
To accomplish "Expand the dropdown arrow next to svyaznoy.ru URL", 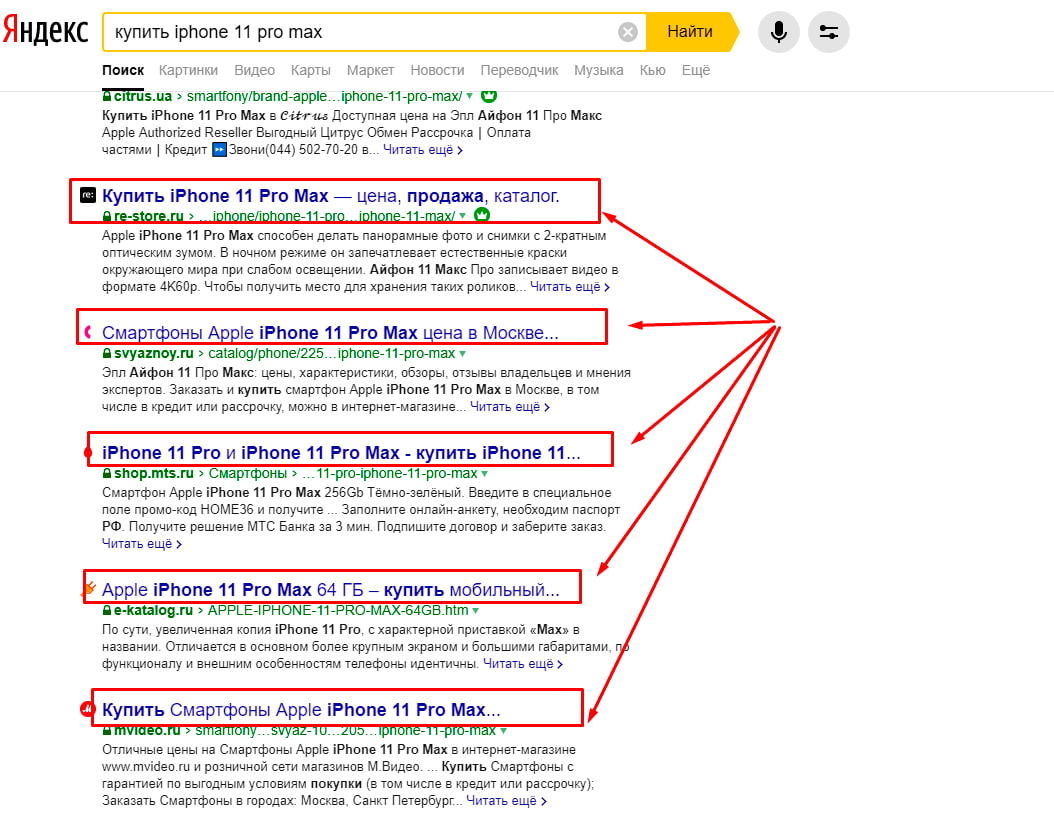I will pos(462,353).
